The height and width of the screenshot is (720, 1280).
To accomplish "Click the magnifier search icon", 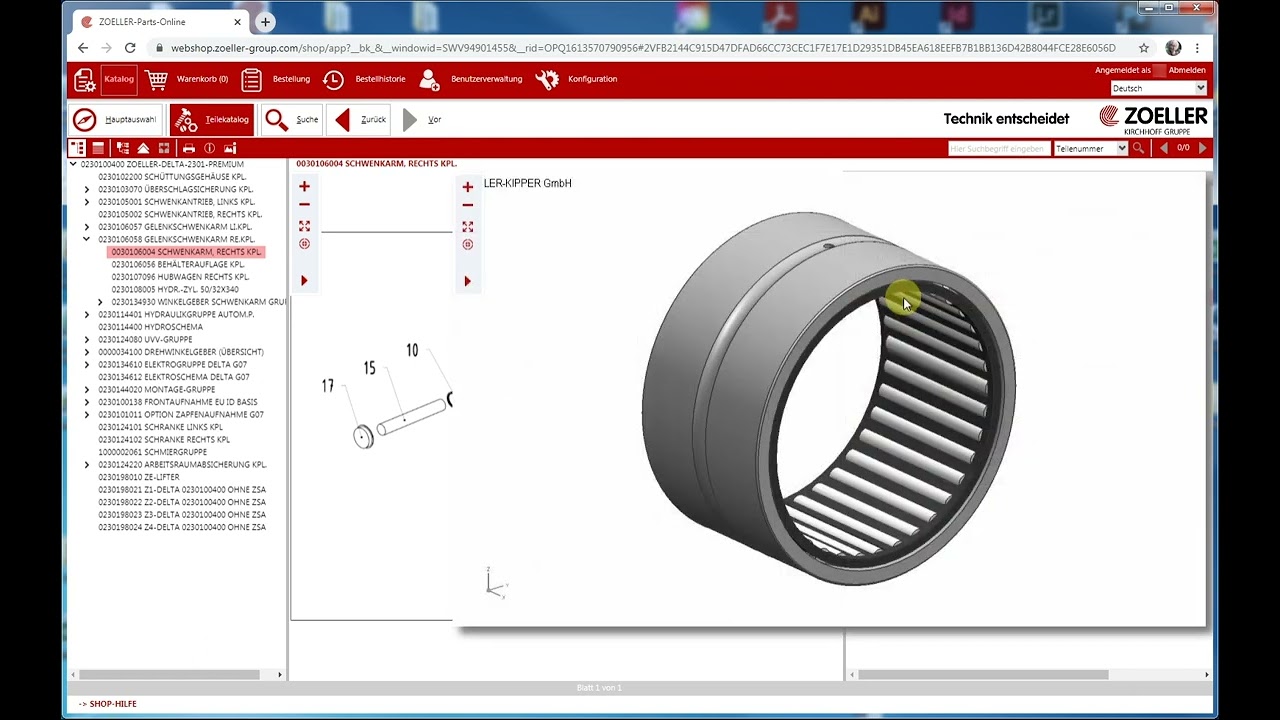I will click(1140, 148).
